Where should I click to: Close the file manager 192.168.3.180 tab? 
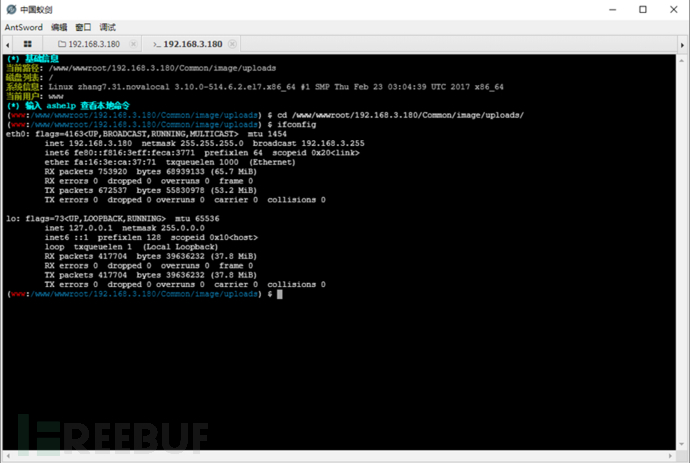coord(133,44)
